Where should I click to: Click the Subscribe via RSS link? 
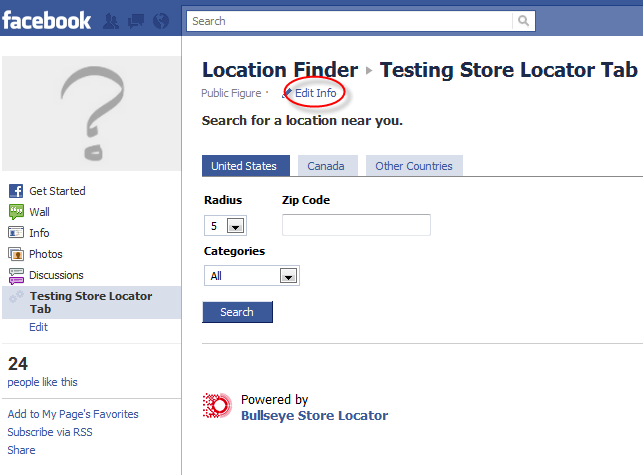tap(50, 432)
